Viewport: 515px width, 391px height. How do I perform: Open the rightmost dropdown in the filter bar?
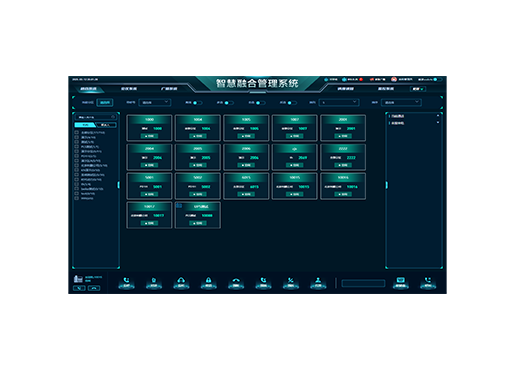point(401,102)
